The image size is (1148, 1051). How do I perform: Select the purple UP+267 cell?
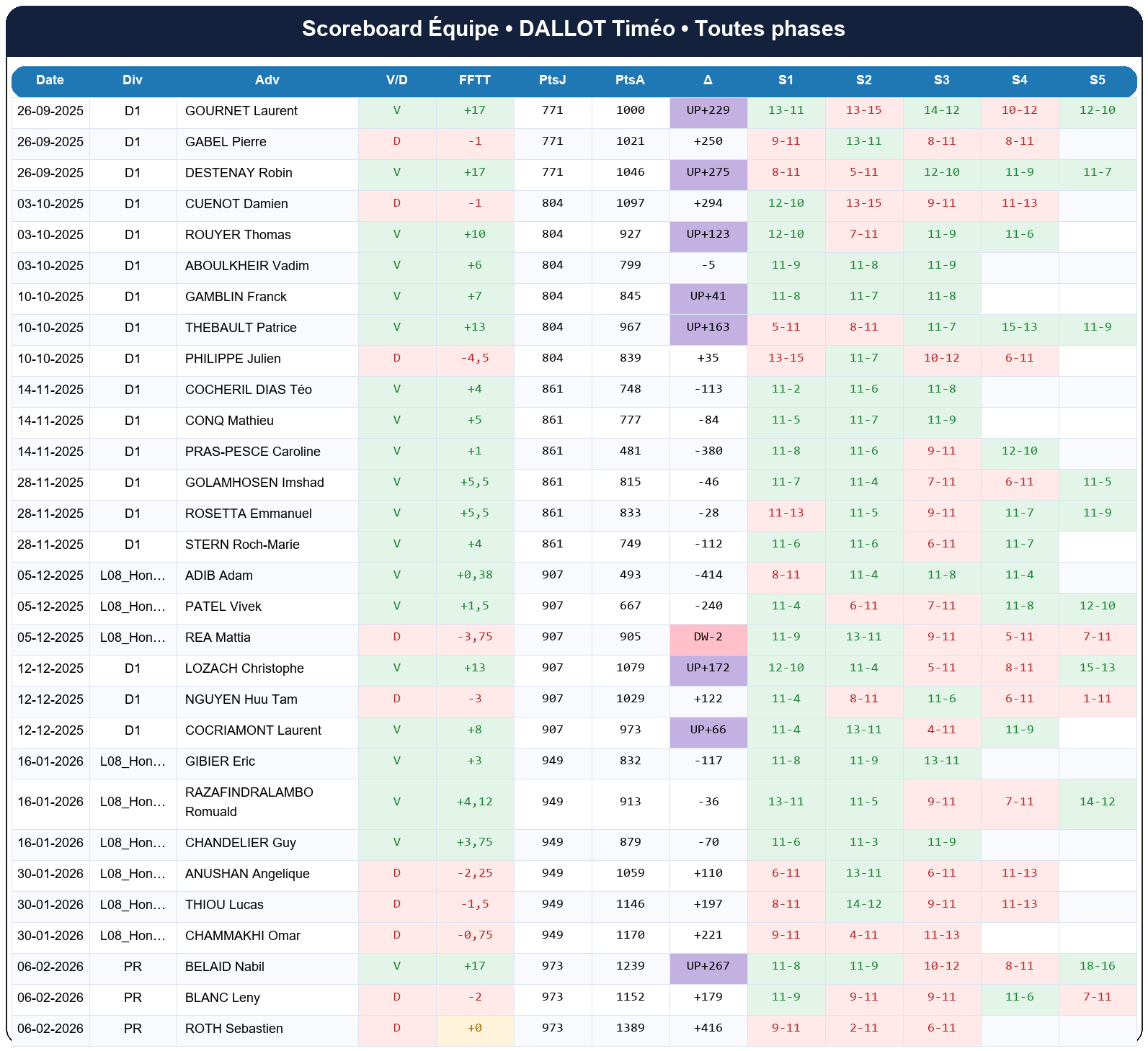(x=708, y=967)
